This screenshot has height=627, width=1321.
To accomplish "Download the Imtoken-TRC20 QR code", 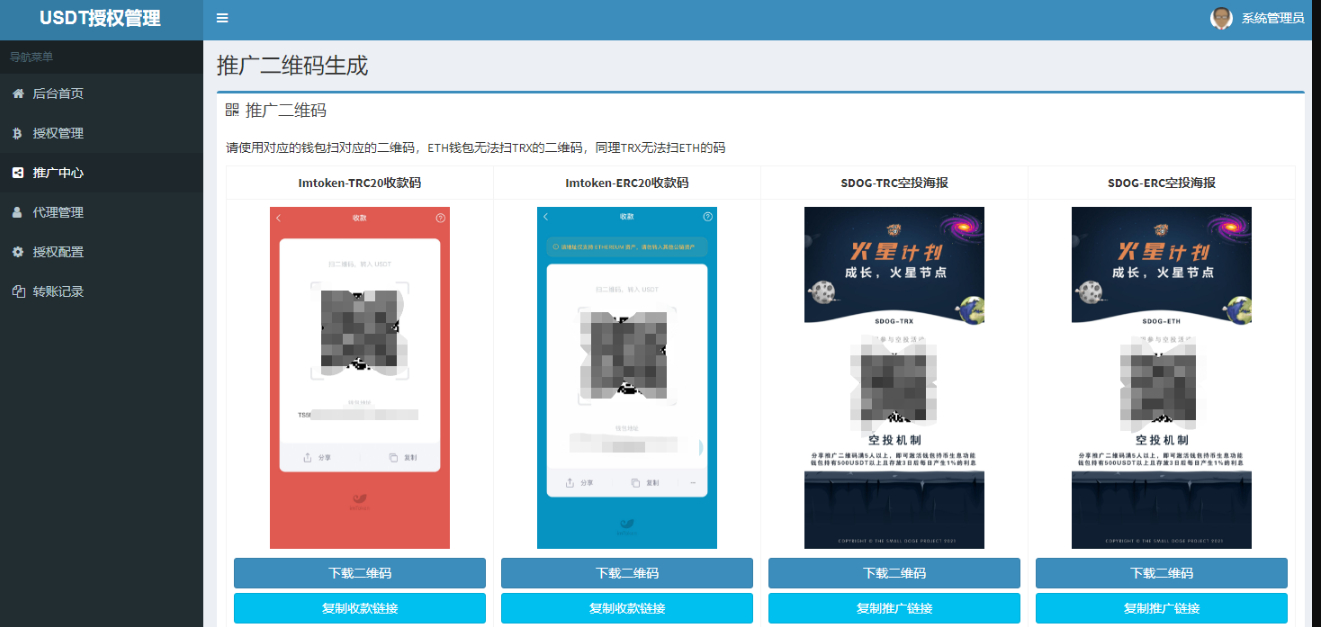I will [x=360, y=573].
